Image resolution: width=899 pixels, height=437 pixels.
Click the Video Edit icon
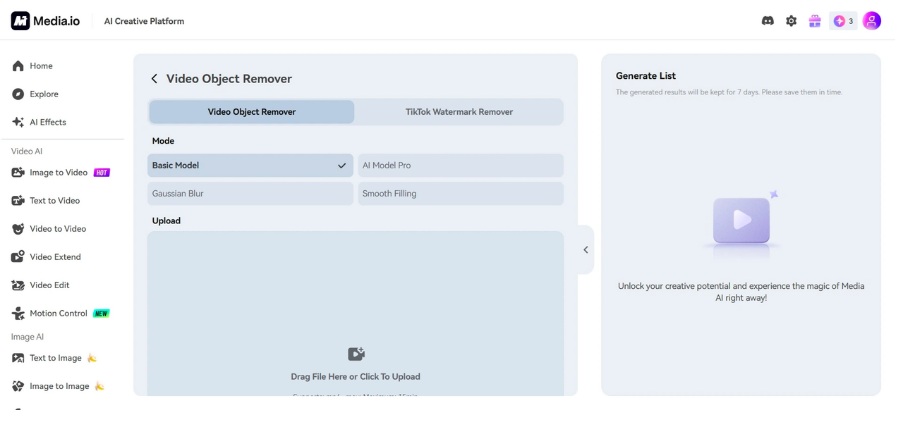tap(18, 285)
